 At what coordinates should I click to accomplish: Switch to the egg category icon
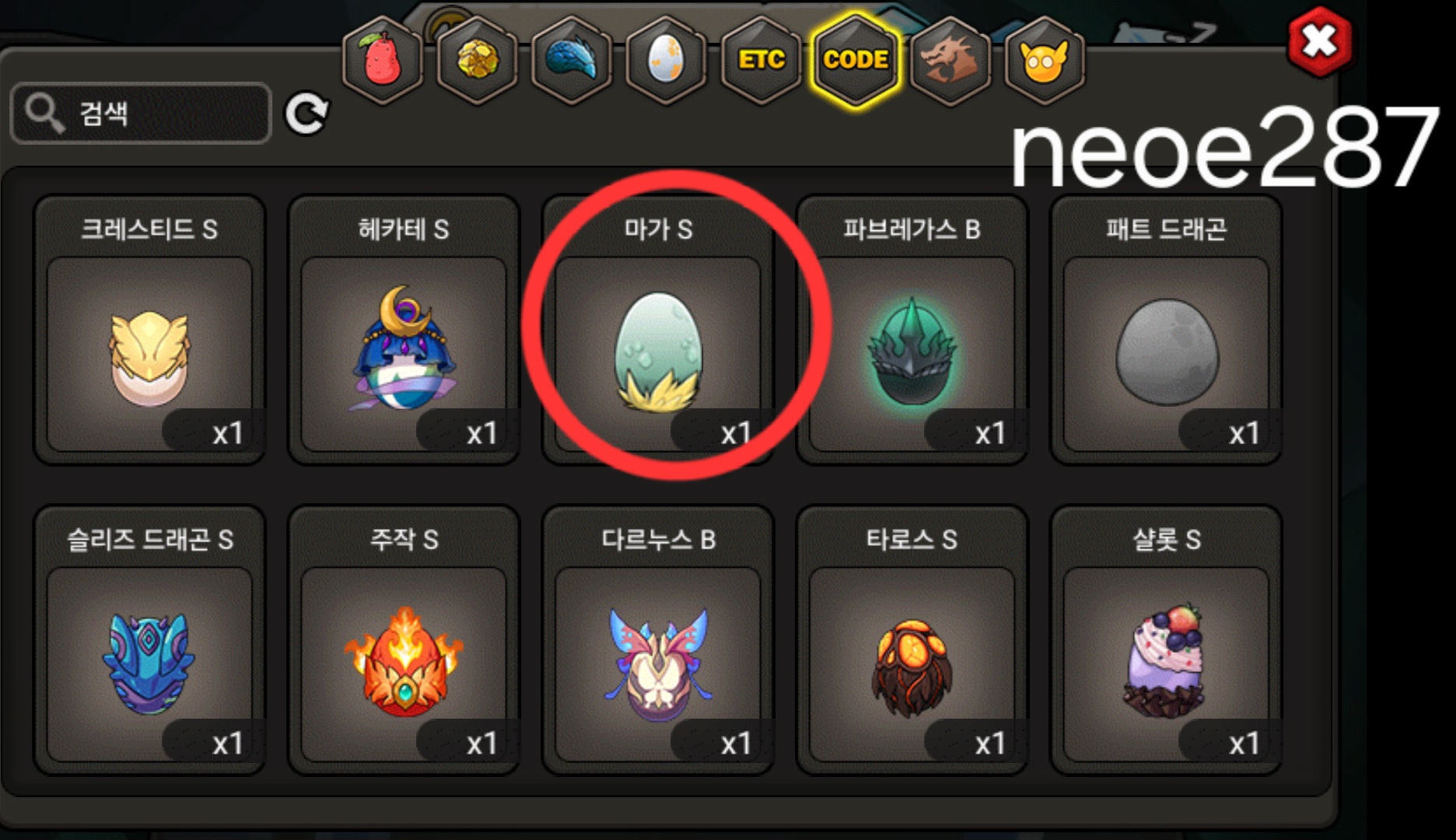pos(667,60)
